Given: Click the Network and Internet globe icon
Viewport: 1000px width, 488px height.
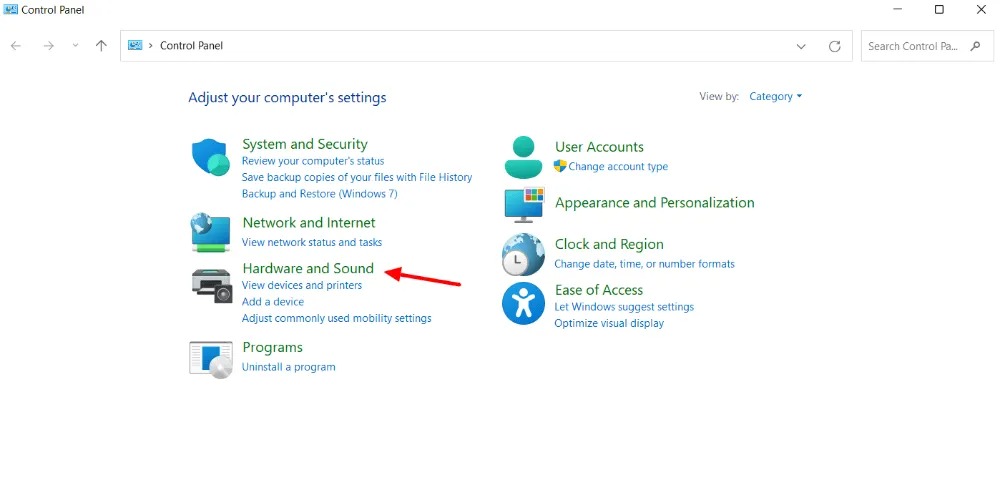Looking at the screenshot, I should [x=211, y=232].
